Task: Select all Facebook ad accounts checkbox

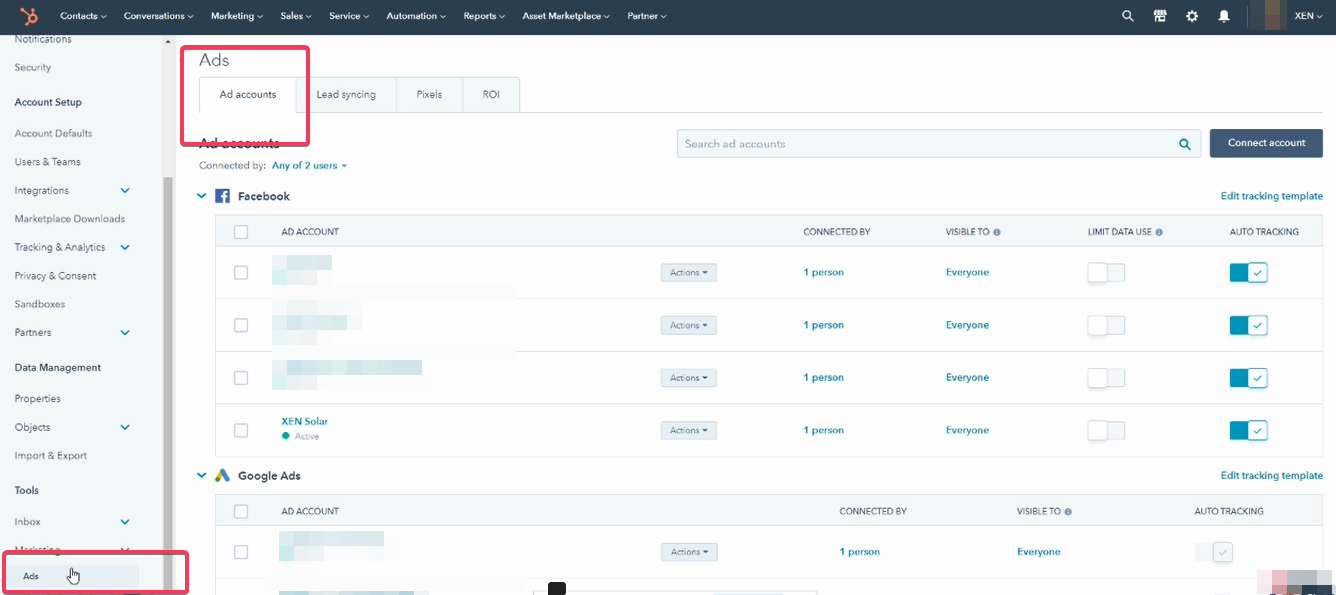Action: 241,232
